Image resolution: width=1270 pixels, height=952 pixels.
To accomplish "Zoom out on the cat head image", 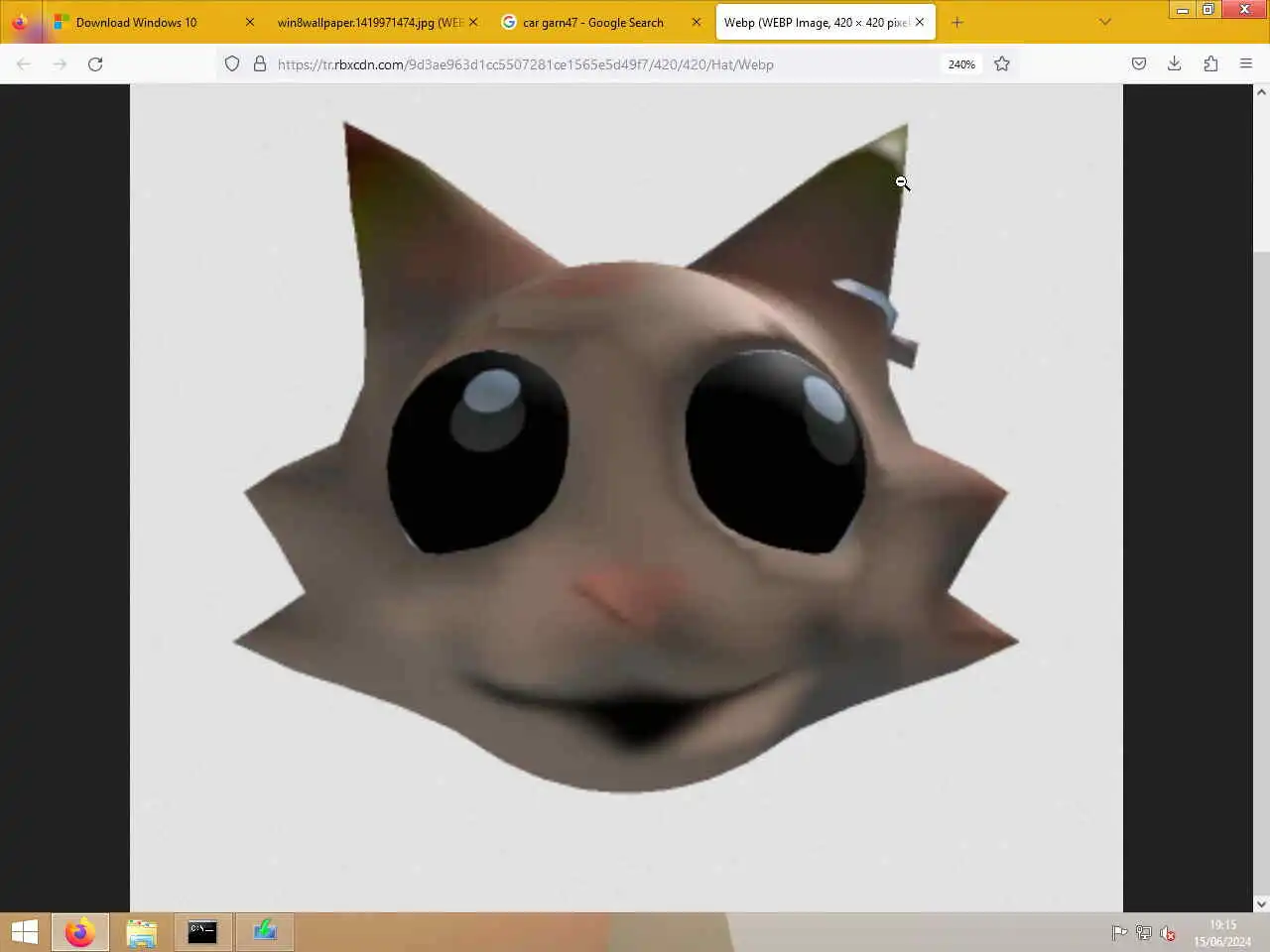I will 625,496.
